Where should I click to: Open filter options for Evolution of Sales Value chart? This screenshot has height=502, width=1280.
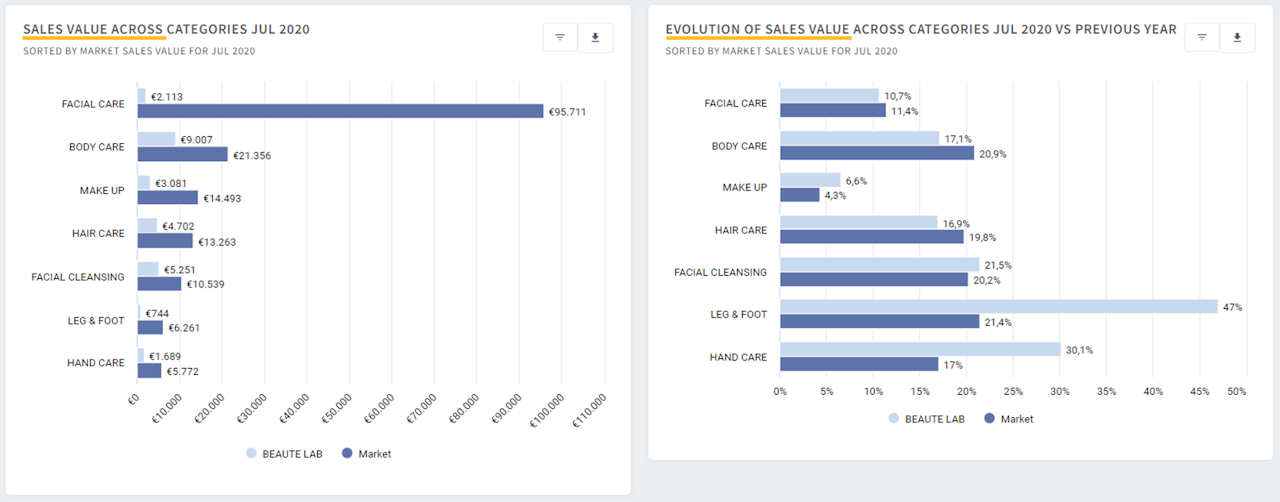1202,38
